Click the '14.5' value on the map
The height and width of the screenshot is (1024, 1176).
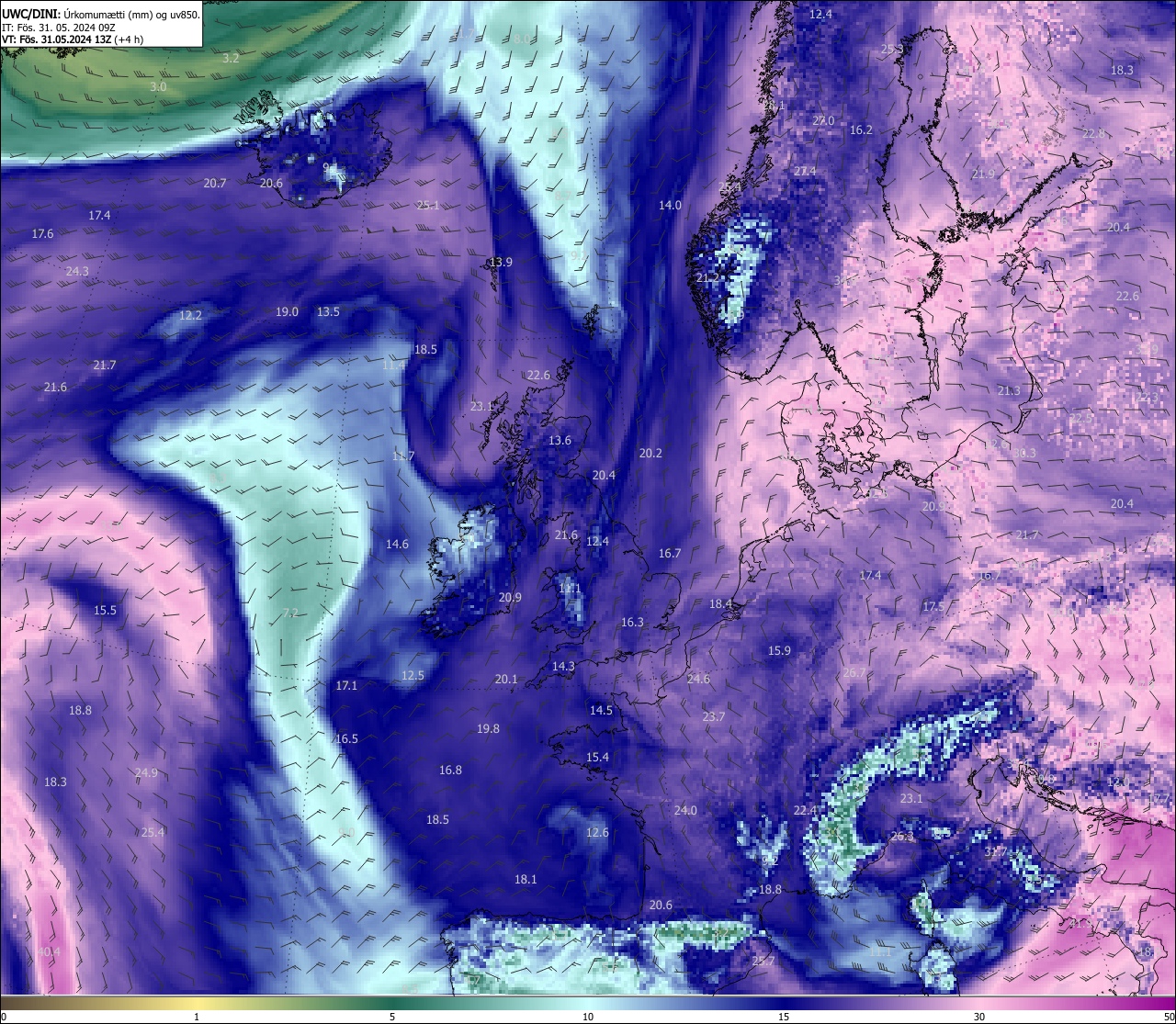tap(601, 711)
